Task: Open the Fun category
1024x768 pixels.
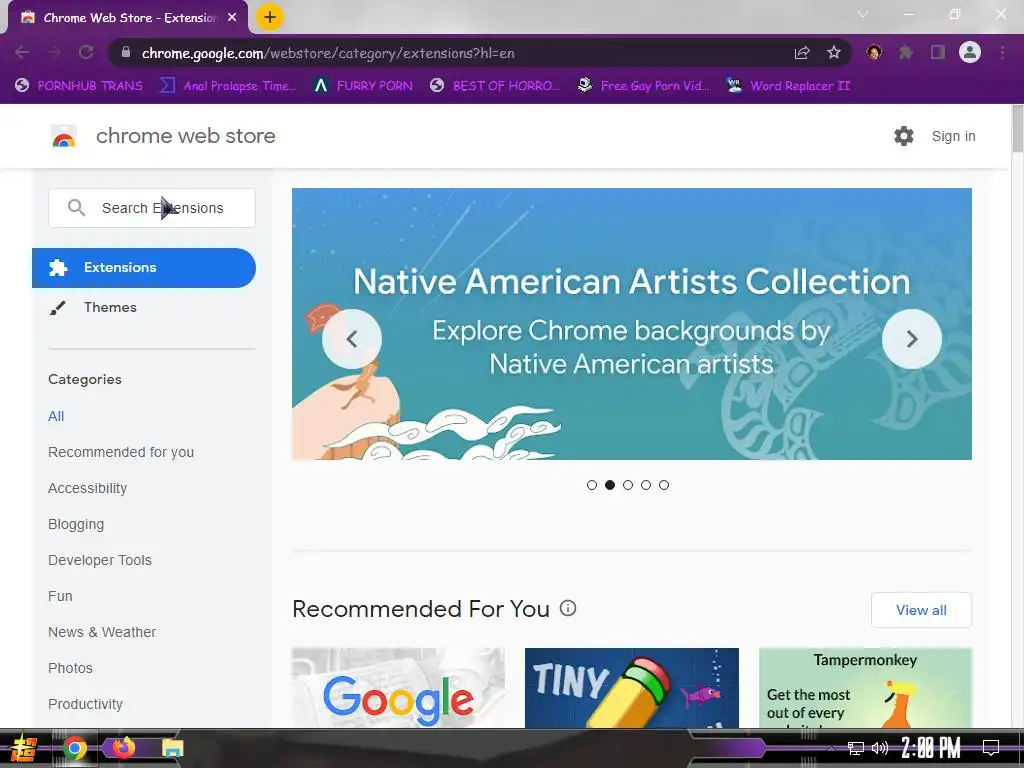Action: click(60, 596)
